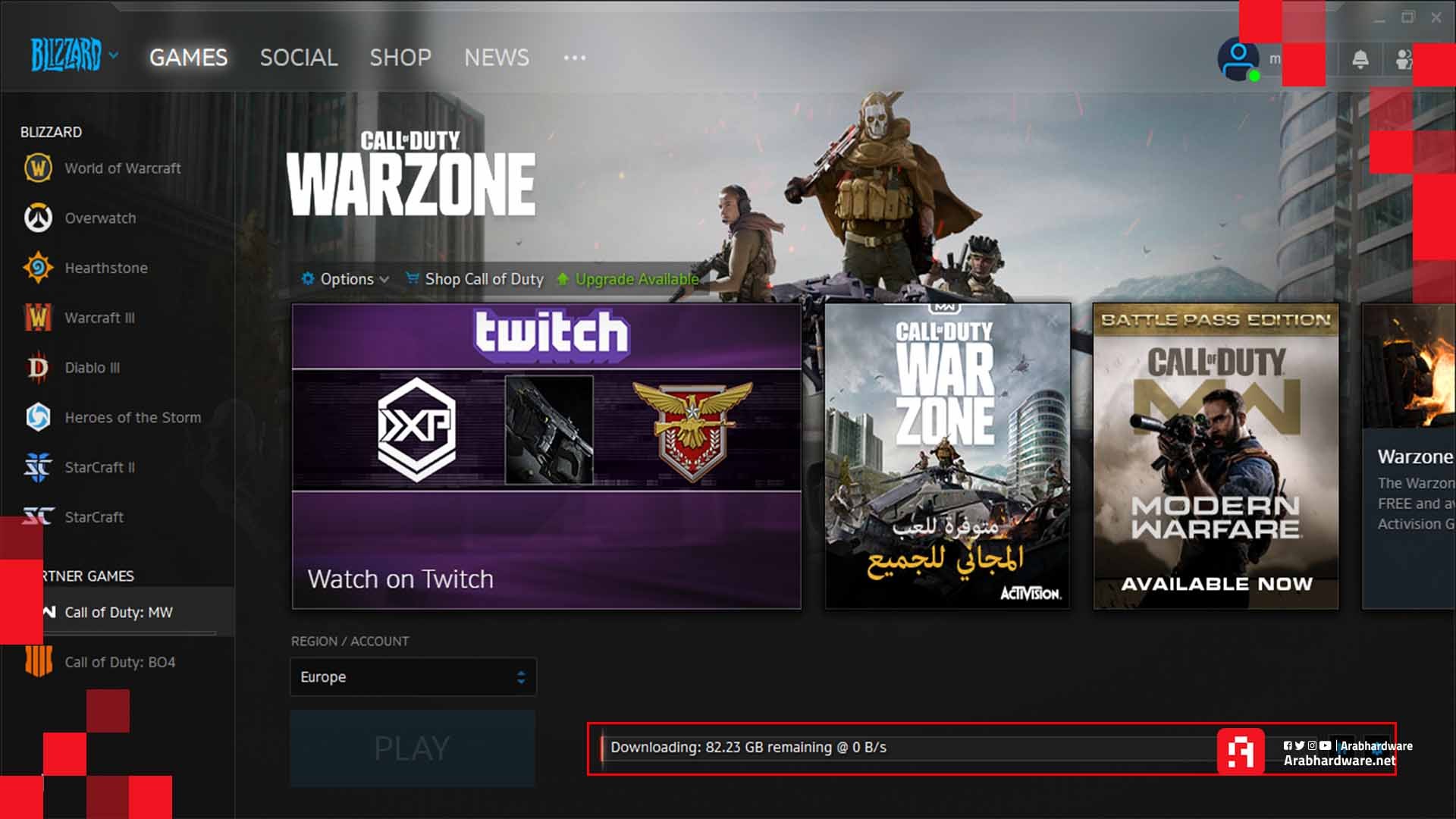Viewport: 1456px width, 819px height.
Task: Click the Options gear icon
Action: coord(307,278)
